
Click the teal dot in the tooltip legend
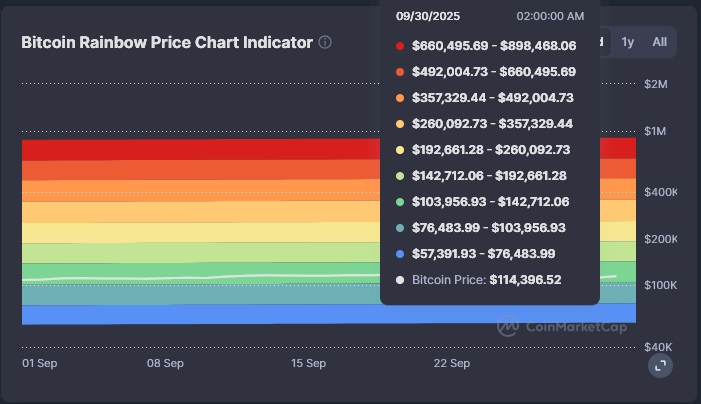400,228
